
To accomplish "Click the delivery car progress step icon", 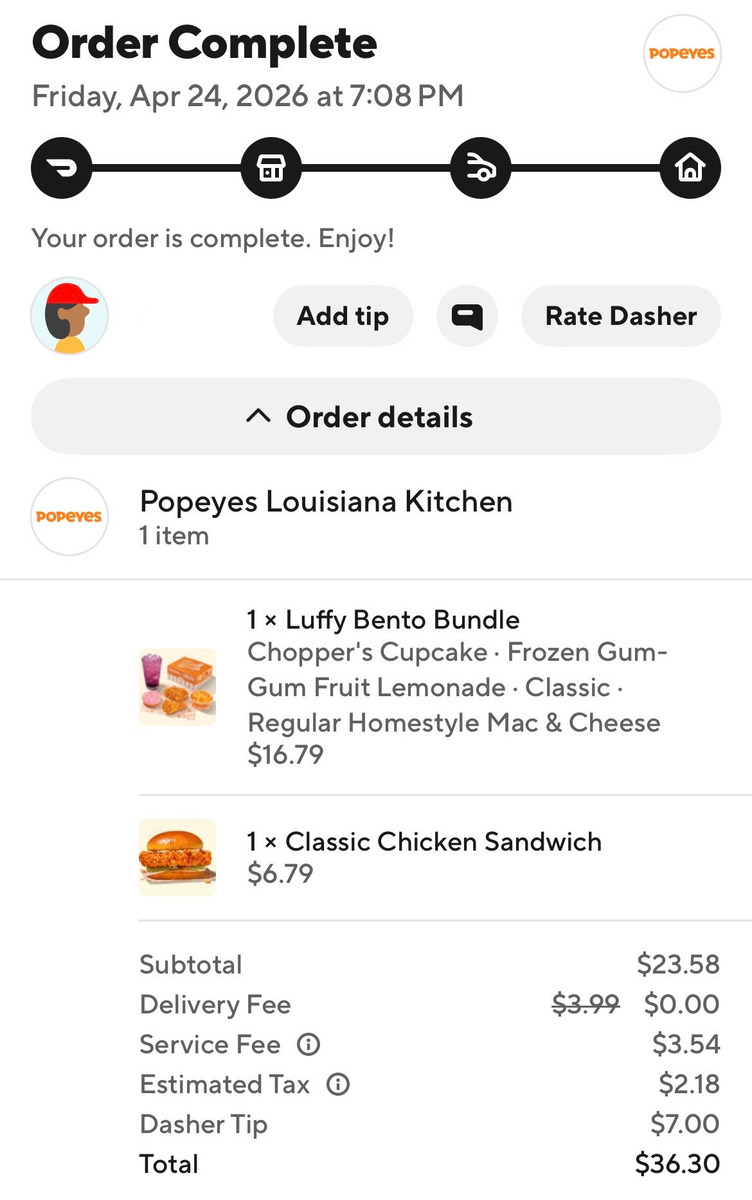I will [x=481, y=168].
